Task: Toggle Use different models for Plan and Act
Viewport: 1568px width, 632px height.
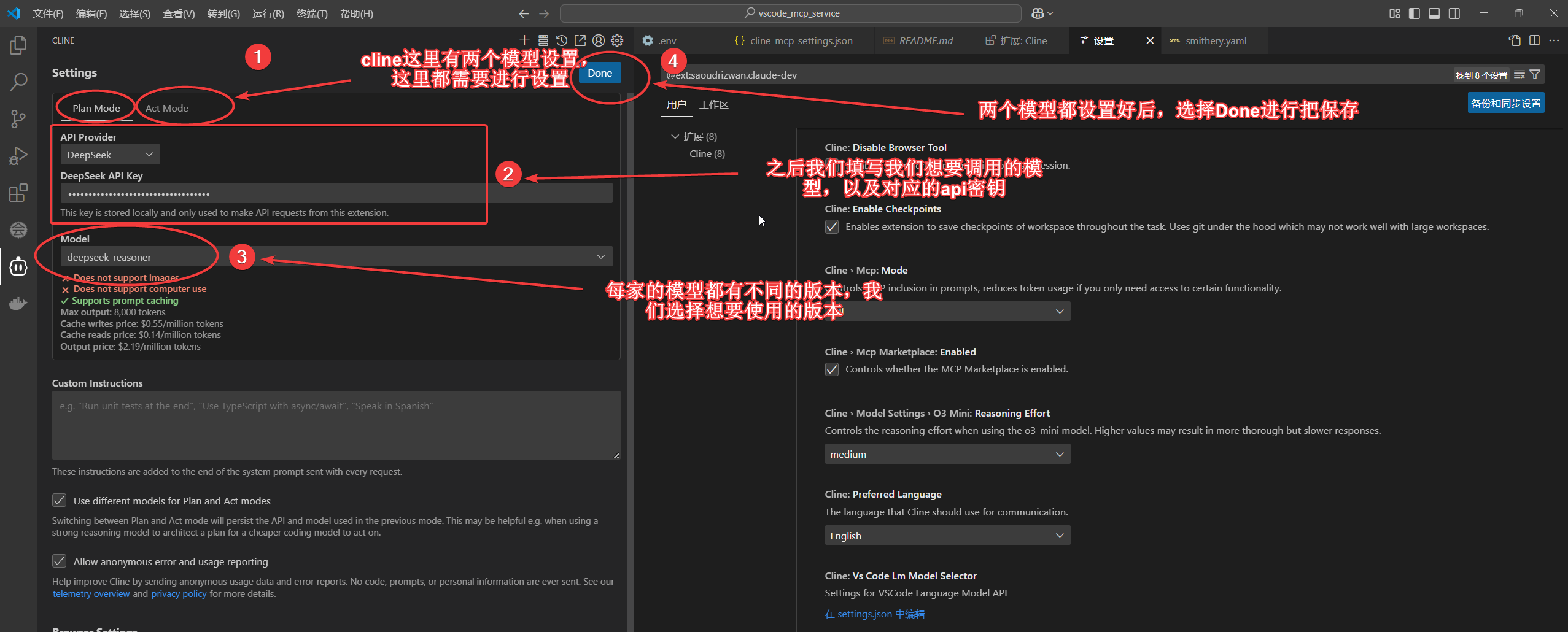Action: click(x=59, y=501)
